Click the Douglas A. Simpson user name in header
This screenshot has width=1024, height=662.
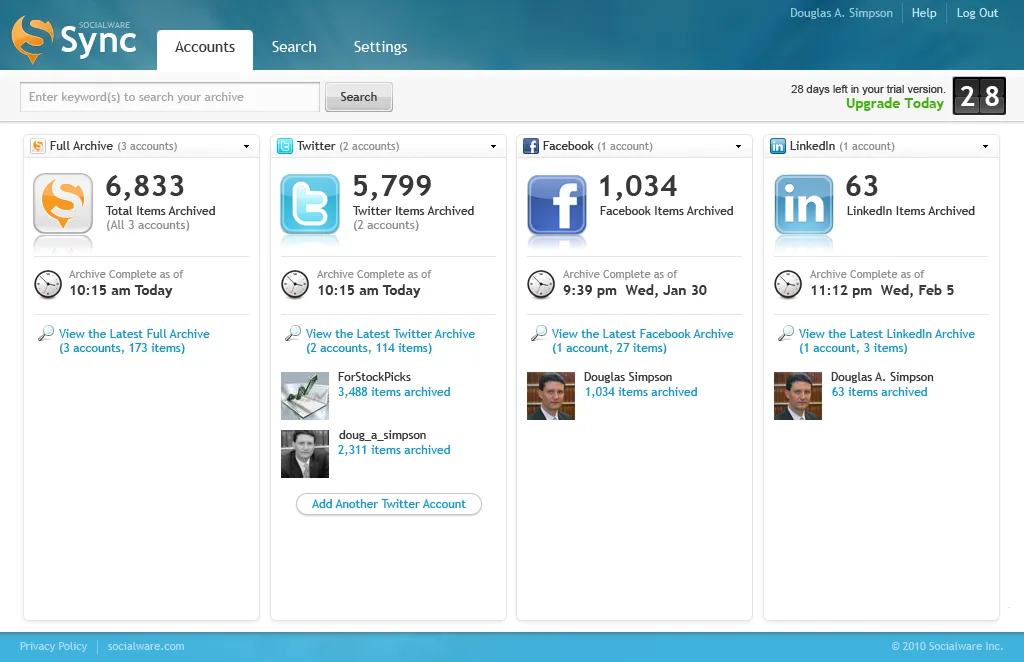(x=841, y=13)
